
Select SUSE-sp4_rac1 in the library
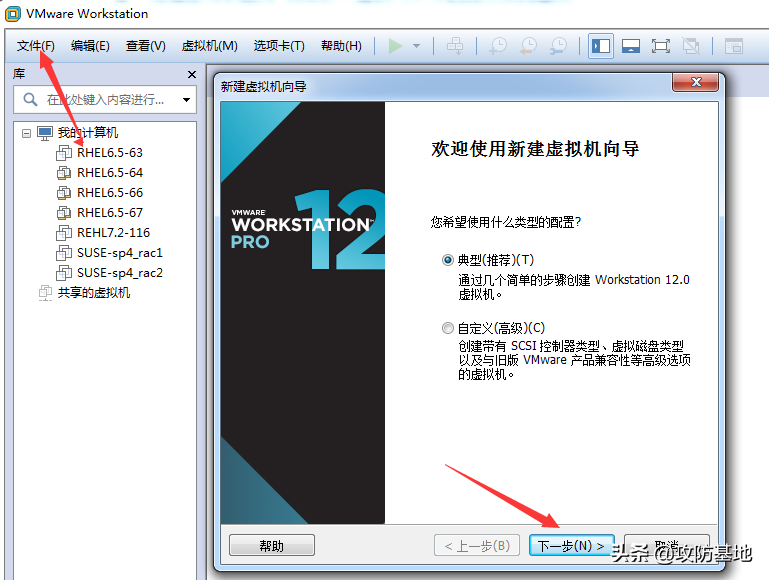click(x=119, y=253)
